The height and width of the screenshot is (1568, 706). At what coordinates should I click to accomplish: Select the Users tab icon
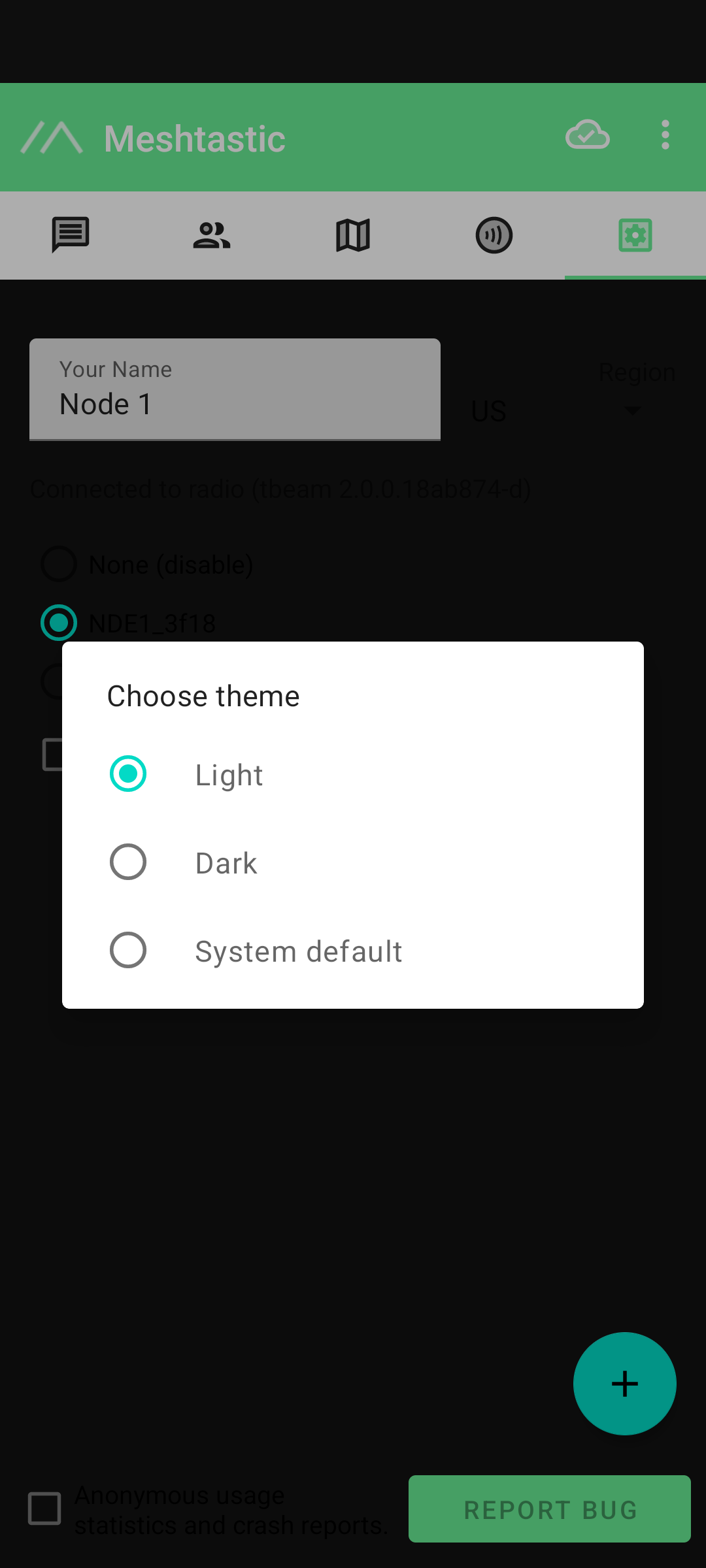(211, 235)
